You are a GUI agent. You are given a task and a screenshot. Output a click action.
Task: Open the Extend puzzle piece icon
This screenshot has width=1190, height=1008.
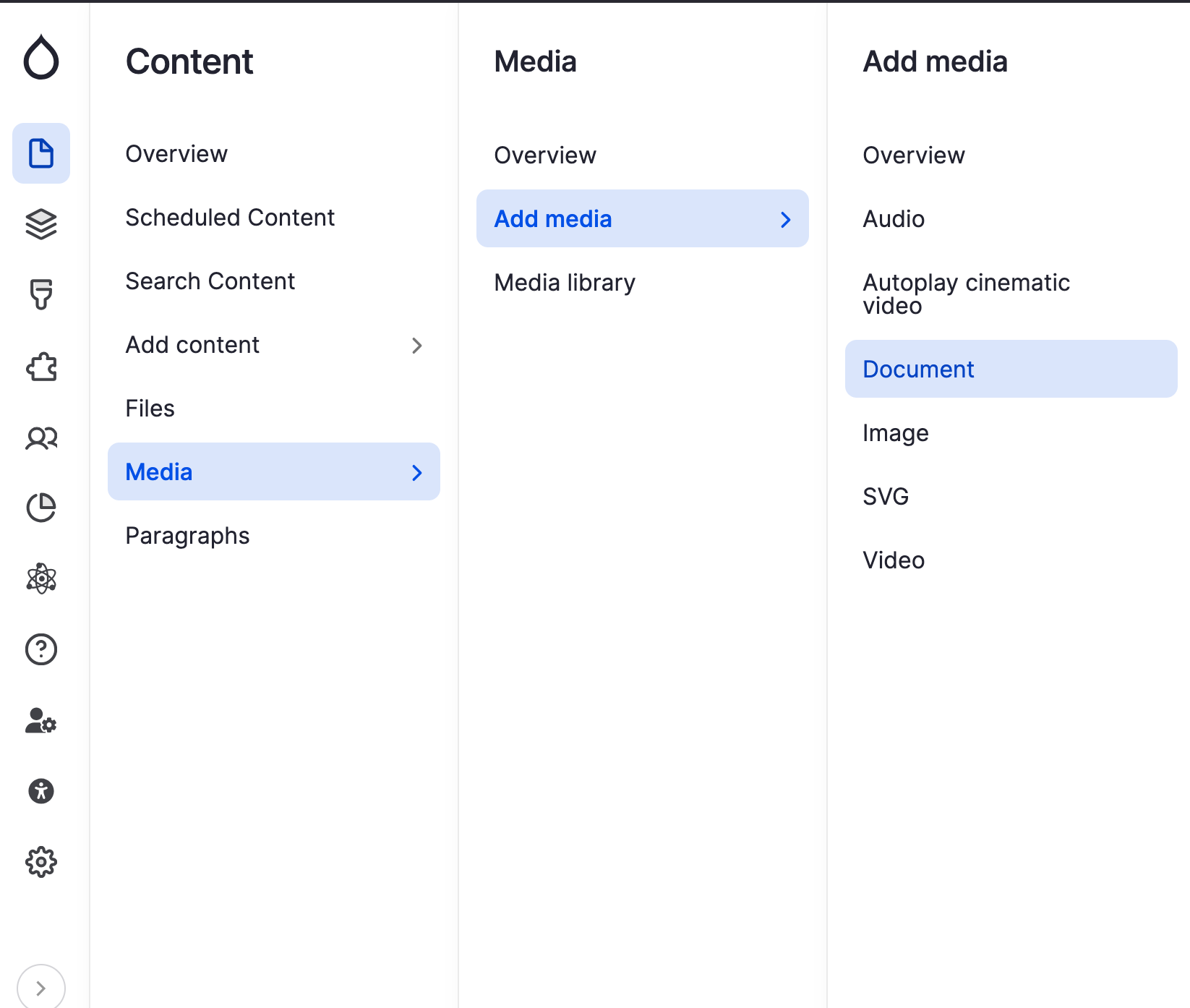41,367
